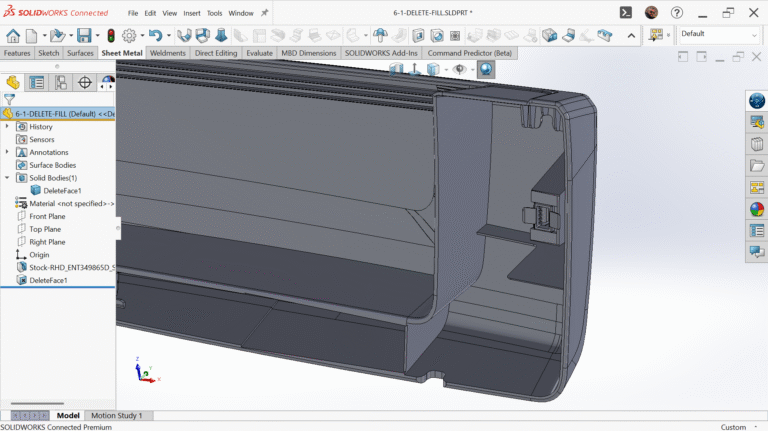768x431 pixels.
Task: Click the Display Style cube icon in the viewport
Action: pos(433,69)
